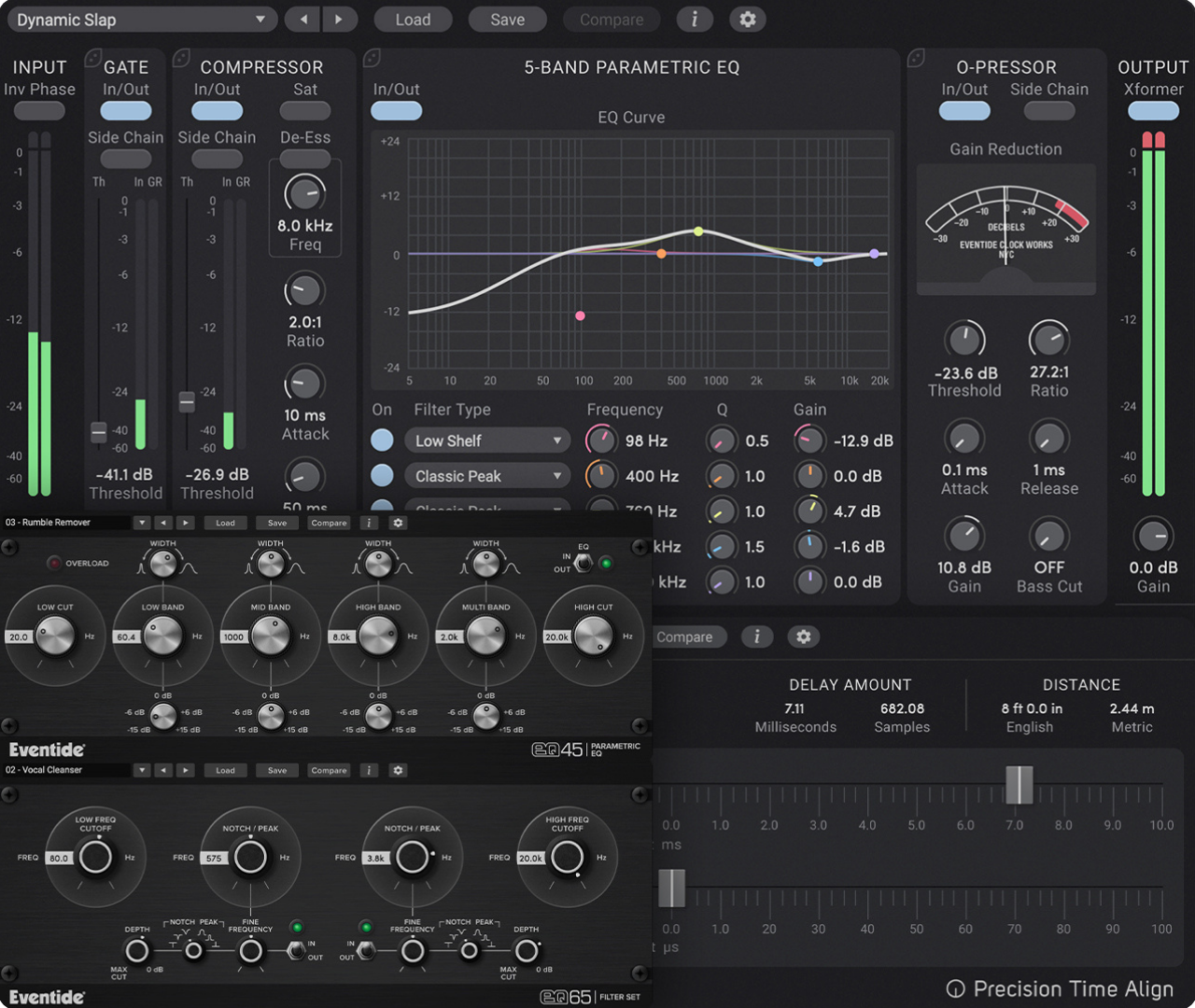Image resolution: width=1195 pixels, height=1008 pixels.
Task: Click the EQ45 Mid Band frequency knob
Action: click(271, 637)
